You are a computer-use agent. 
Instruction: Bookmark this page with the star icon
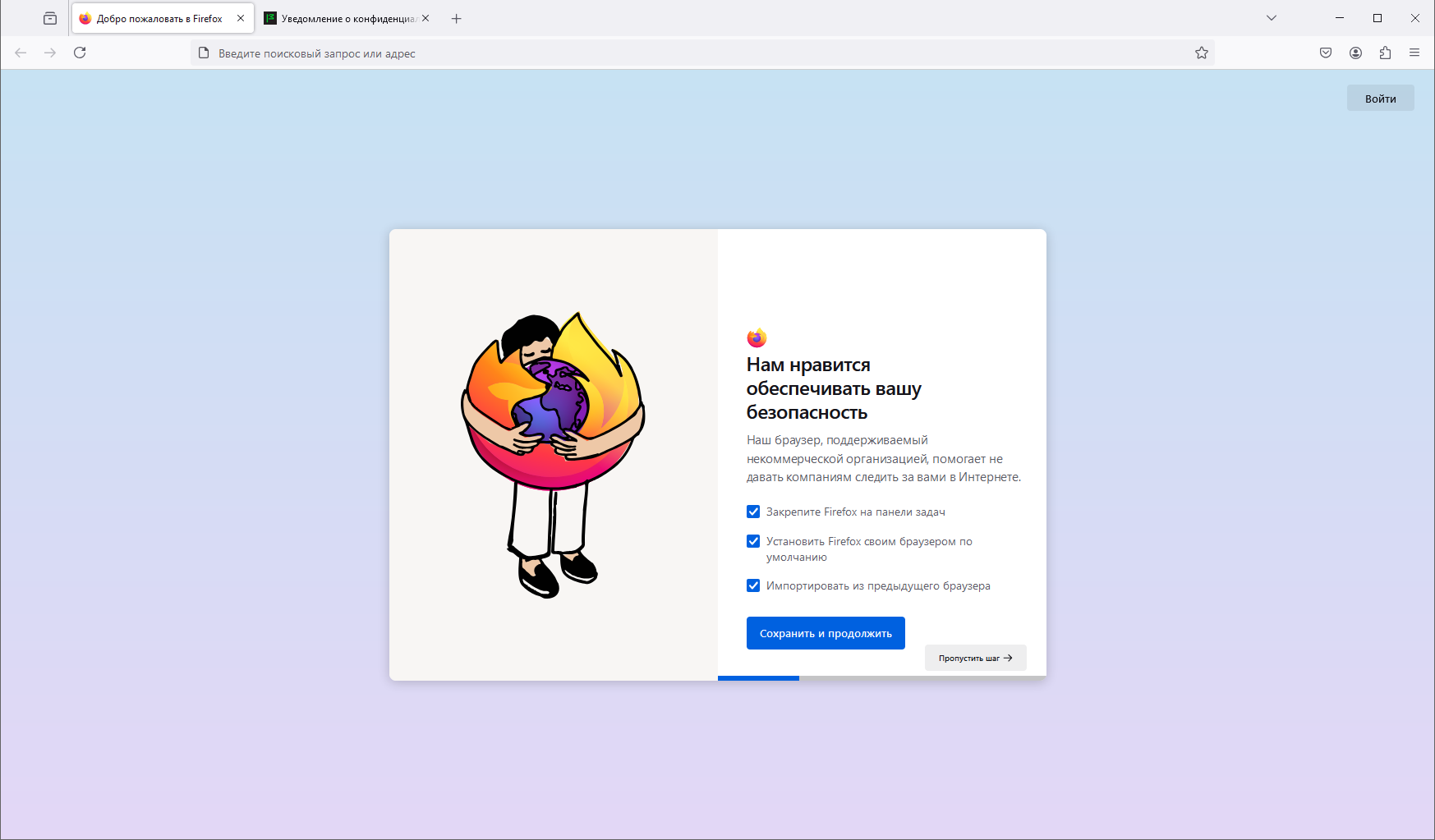click(1202, 53)
